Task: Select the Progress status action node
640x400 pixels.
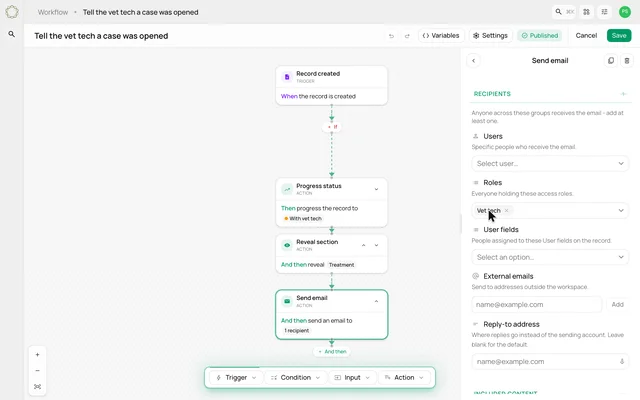Action: (331, 202)
